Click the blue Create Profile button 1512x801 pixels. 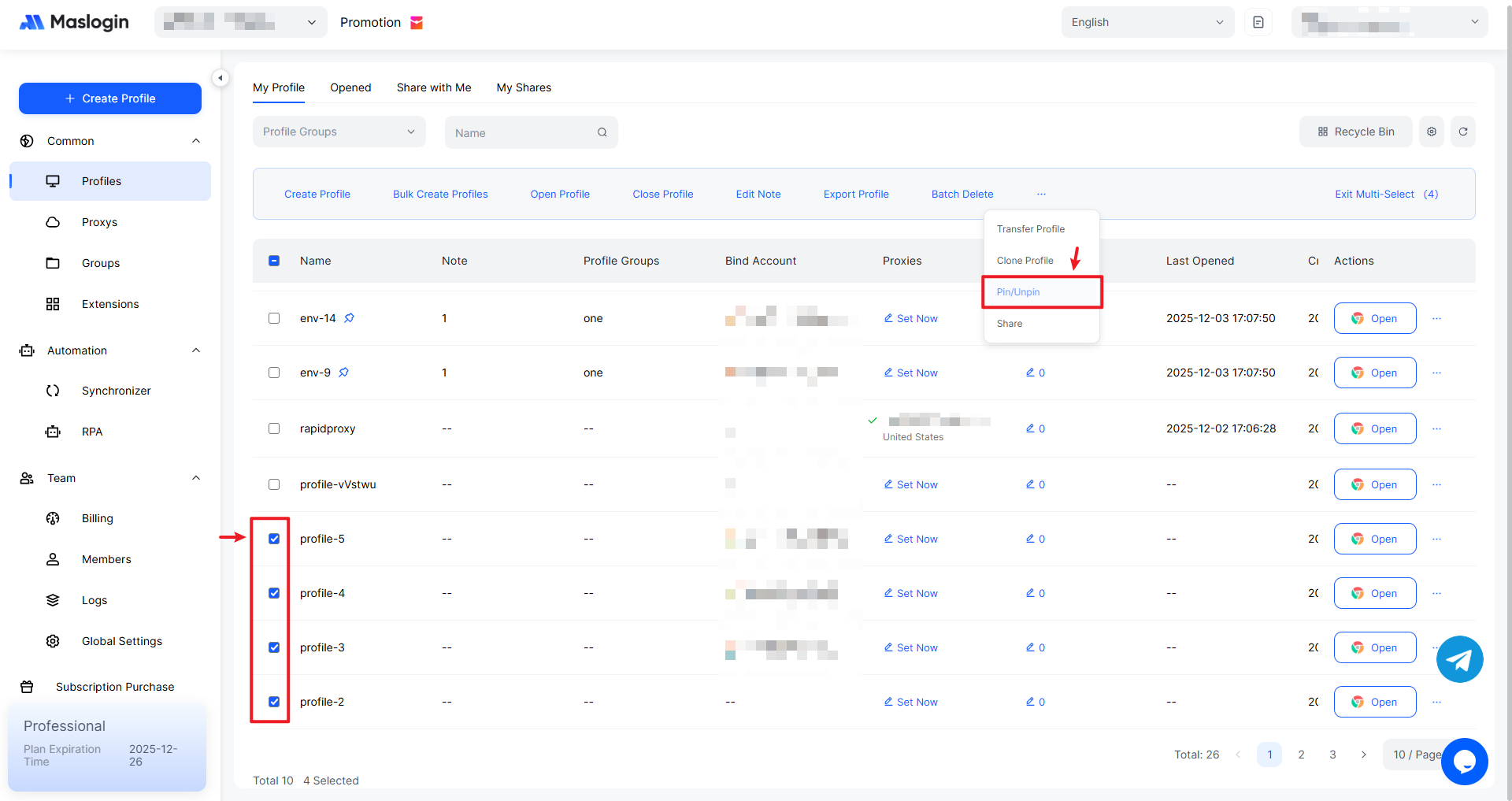(110, 98)
